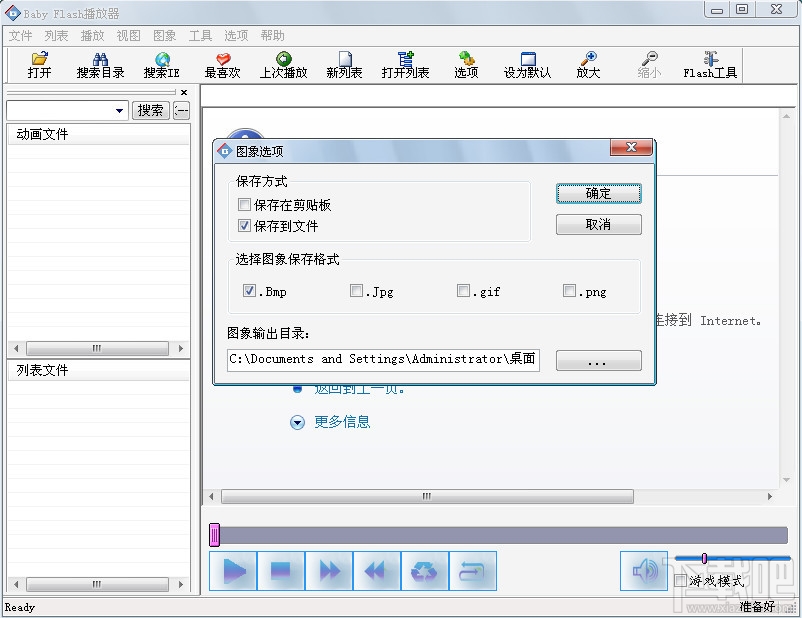Viewport: 802px width, 618px height.
Task: Toggle the loop repeat playback button
Action: (x=473, y=570)
